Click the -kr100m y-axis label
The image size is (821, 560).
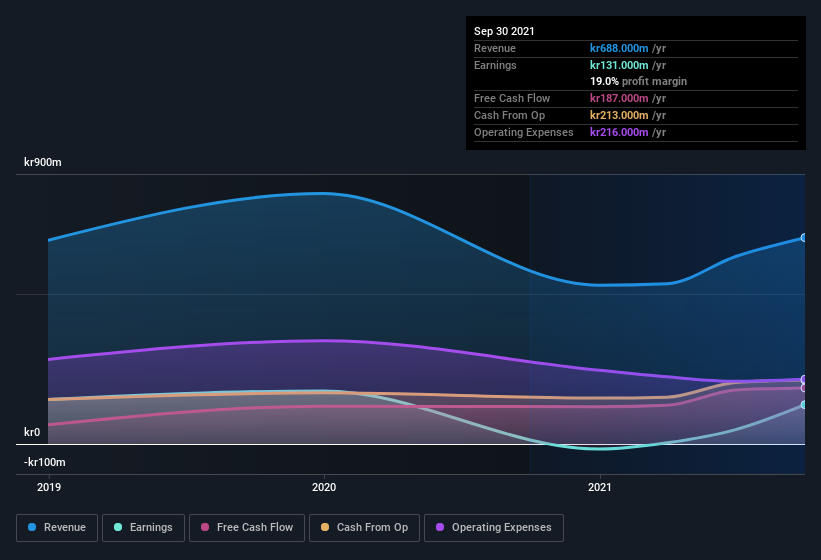point(45,462)
